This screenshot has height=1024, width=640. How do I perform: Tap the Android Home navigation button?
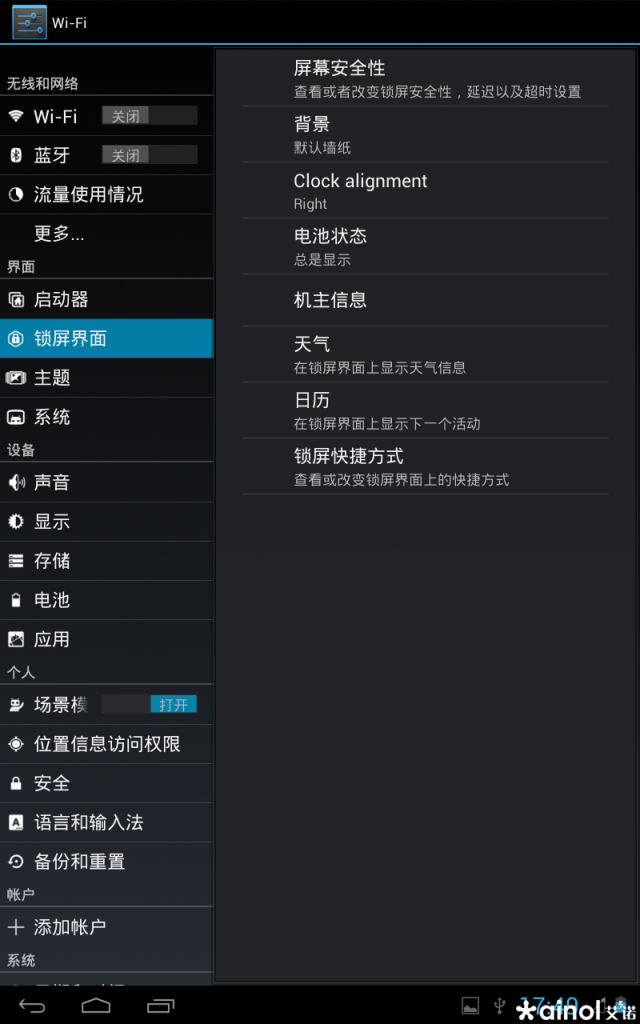pos(96,1005)
